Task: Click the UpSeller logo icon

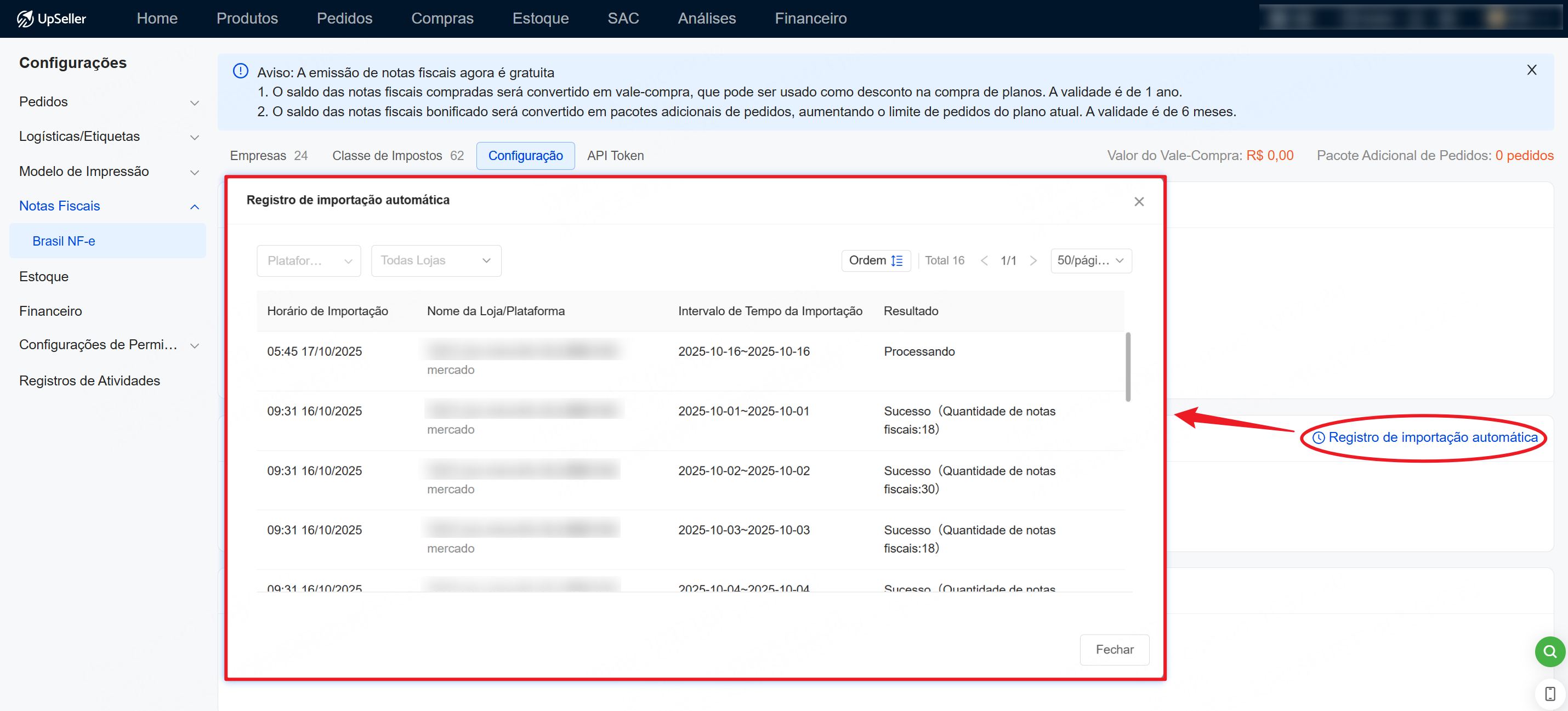Action: pos(24,18)
